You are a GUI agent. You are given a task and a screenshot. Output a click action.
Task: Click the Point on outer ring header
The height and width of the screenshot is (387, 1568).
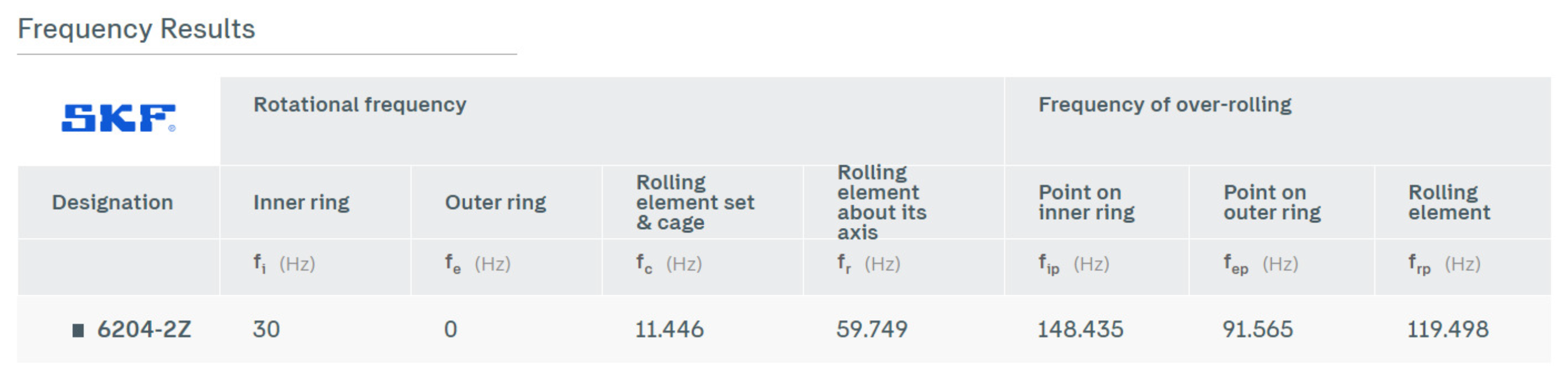coord(1272,202)
